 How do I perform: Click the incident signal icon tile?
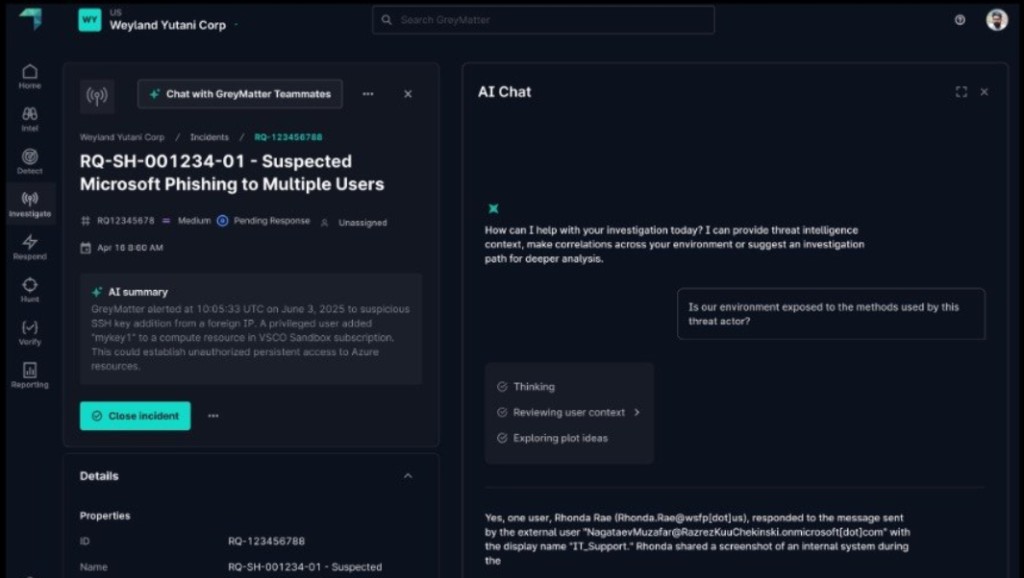[x=97, y=97]
